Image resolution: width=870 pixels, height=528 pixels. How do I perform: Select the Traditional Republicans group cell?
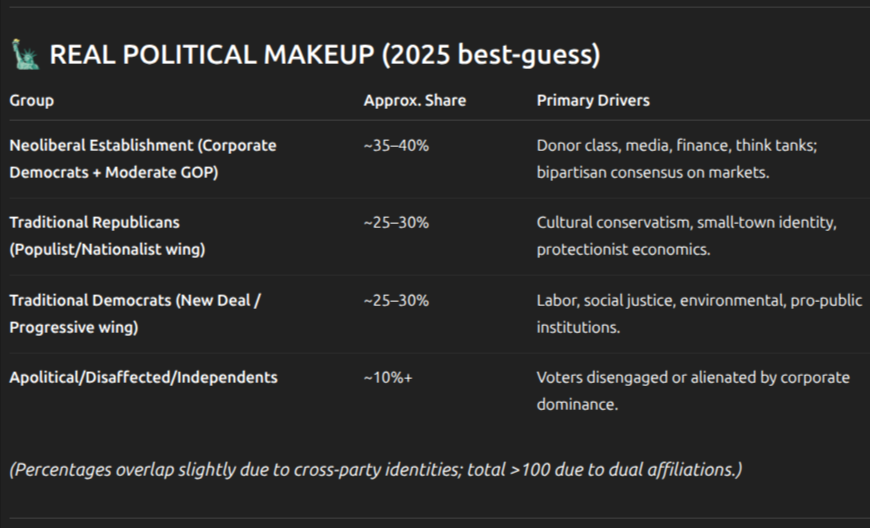(107, 235)
